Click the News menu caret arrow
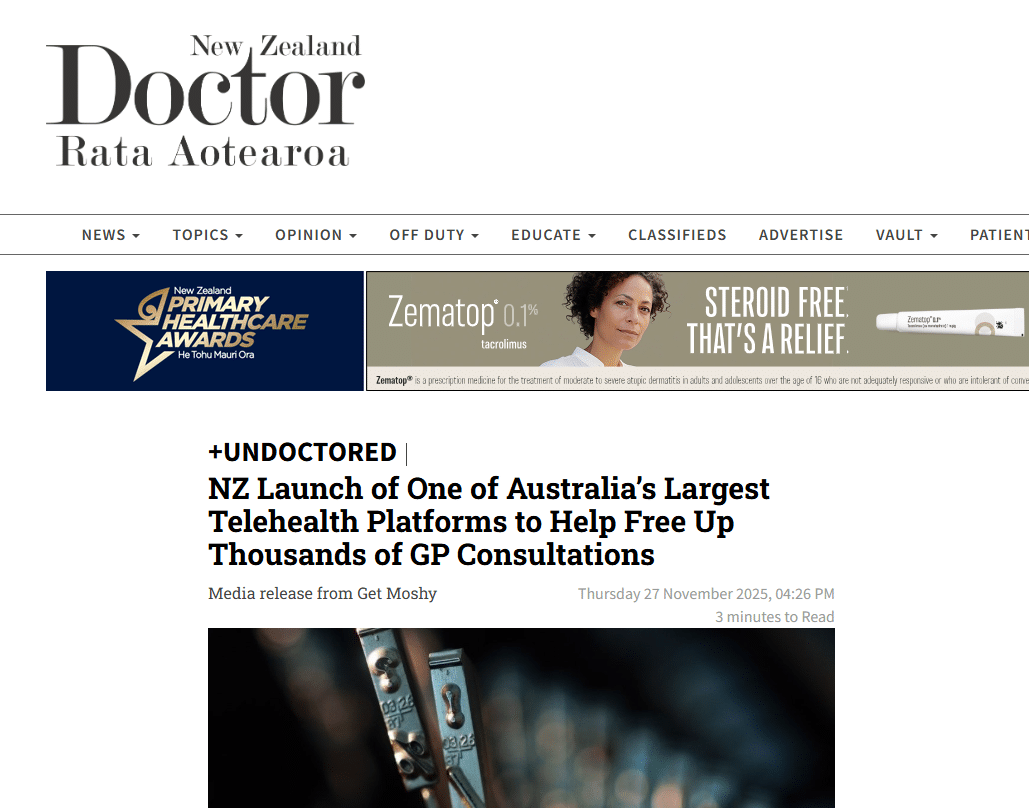Image resolution: width=1029 pixels, height=808 pixels. pyautogui.click(x=136, y=236)
